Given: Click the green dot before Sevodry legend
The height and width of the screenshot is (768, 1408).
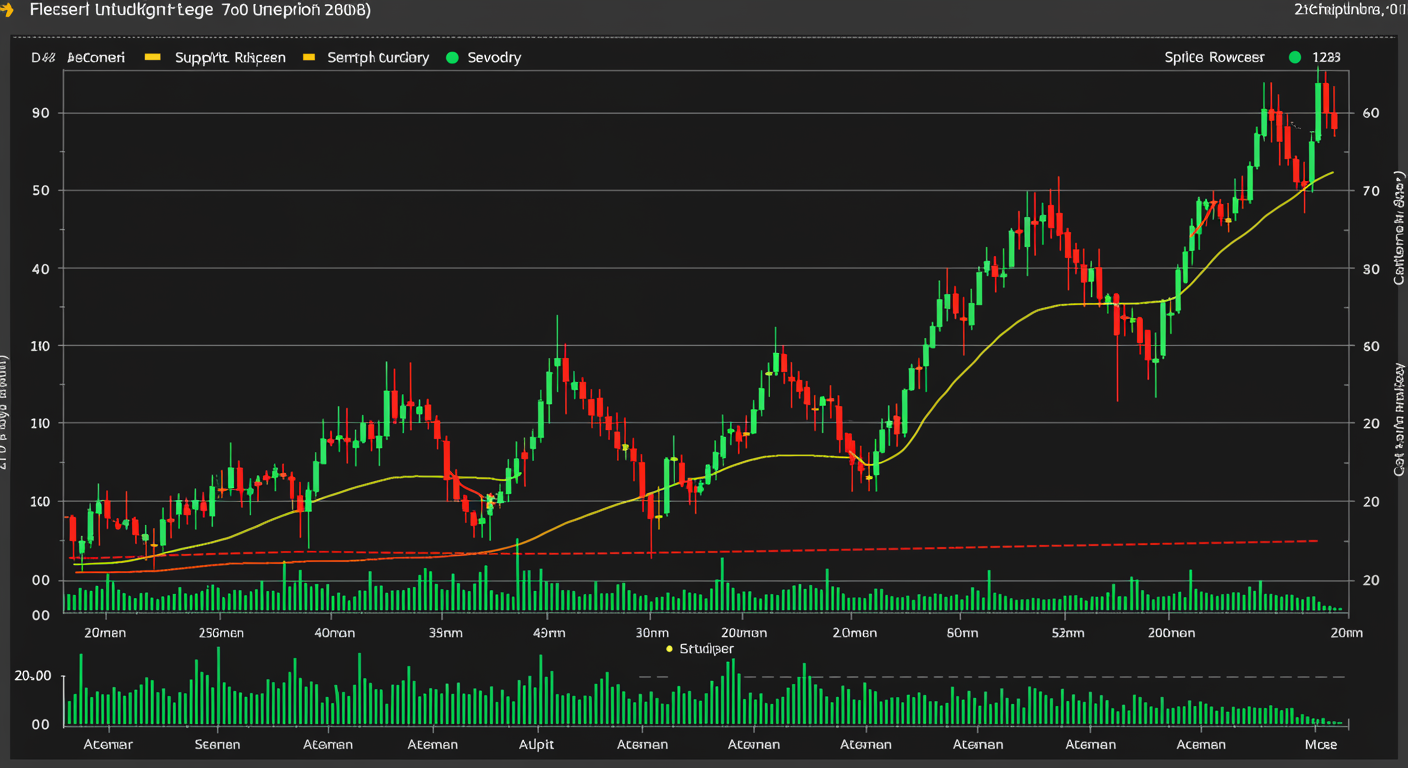Looking at the screenshot, I should point(451,58).
